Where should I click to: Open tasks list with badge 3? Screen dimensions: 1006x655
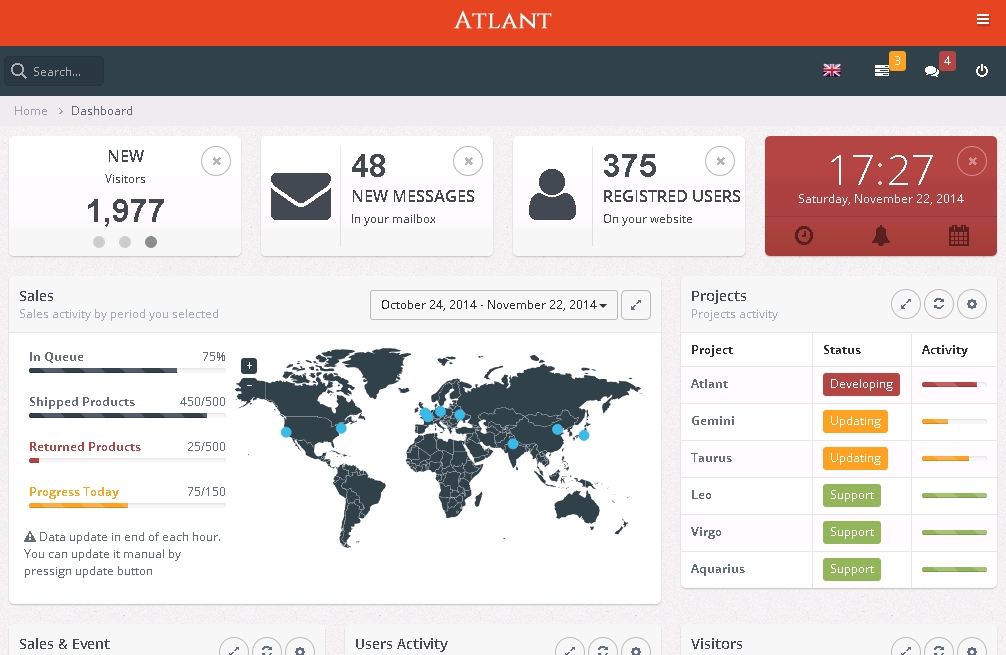point(882,71)
